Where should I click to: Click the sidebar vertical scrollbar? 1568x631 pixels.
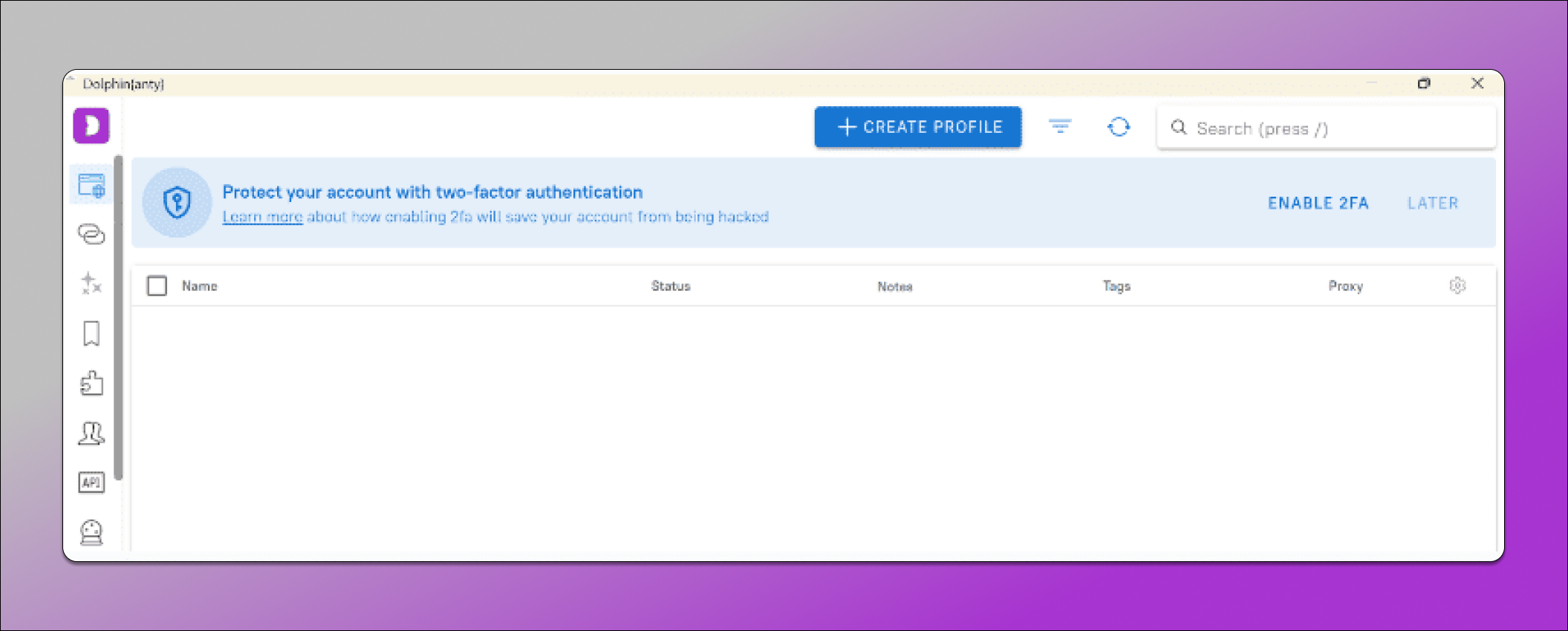118,318
